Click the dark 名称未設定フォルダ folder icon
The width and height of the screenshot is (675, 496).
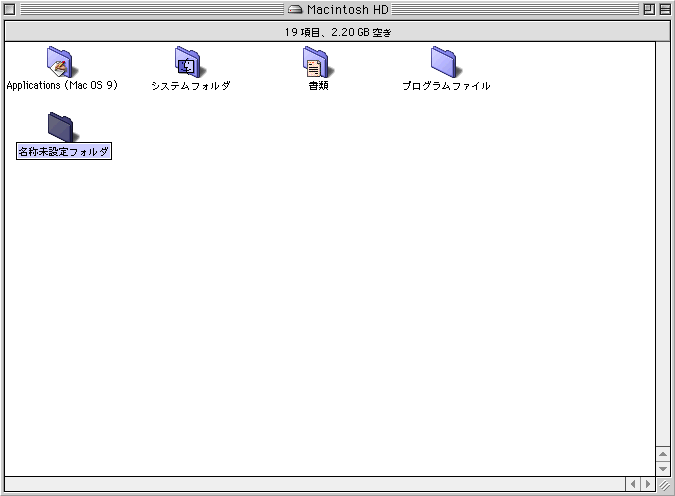pos(62,127)
